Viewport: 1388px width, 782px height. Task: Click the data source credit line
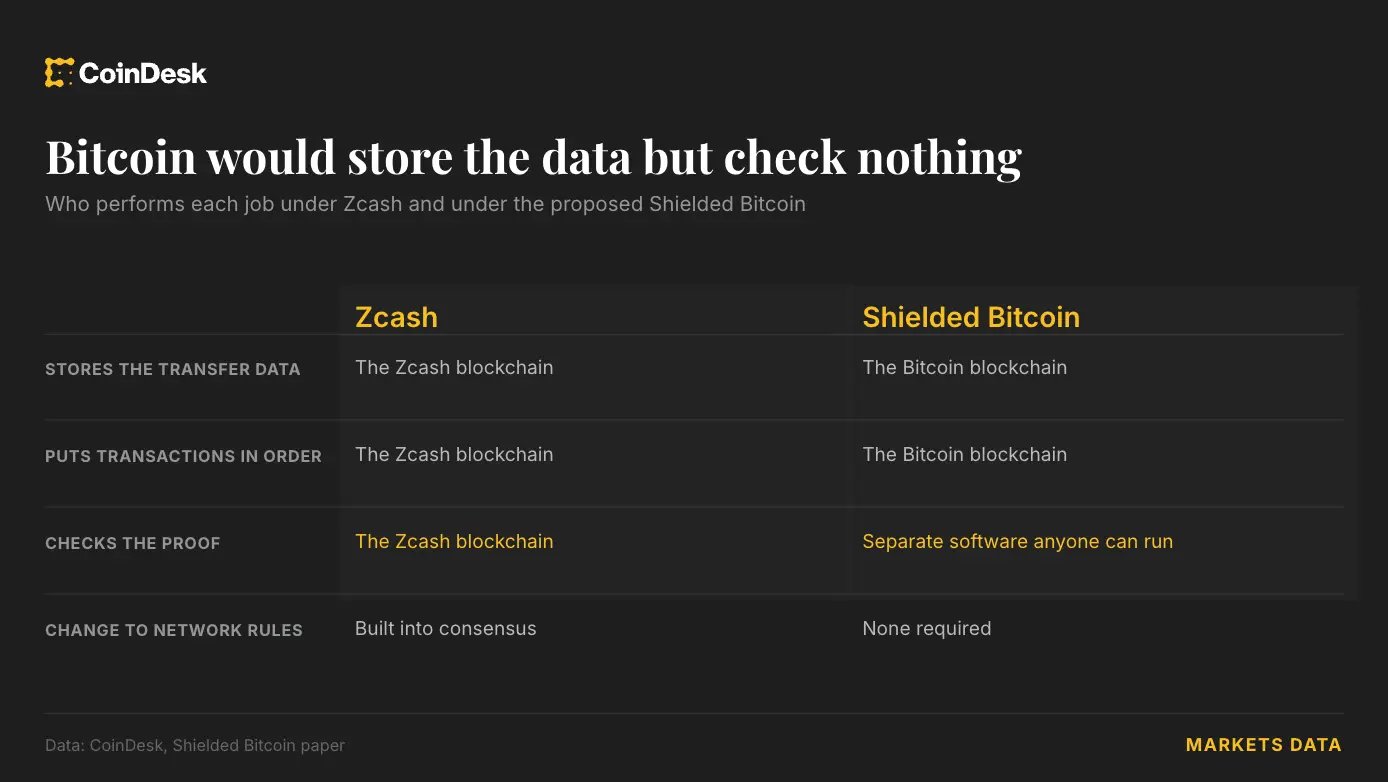click(x=195, y=745)
